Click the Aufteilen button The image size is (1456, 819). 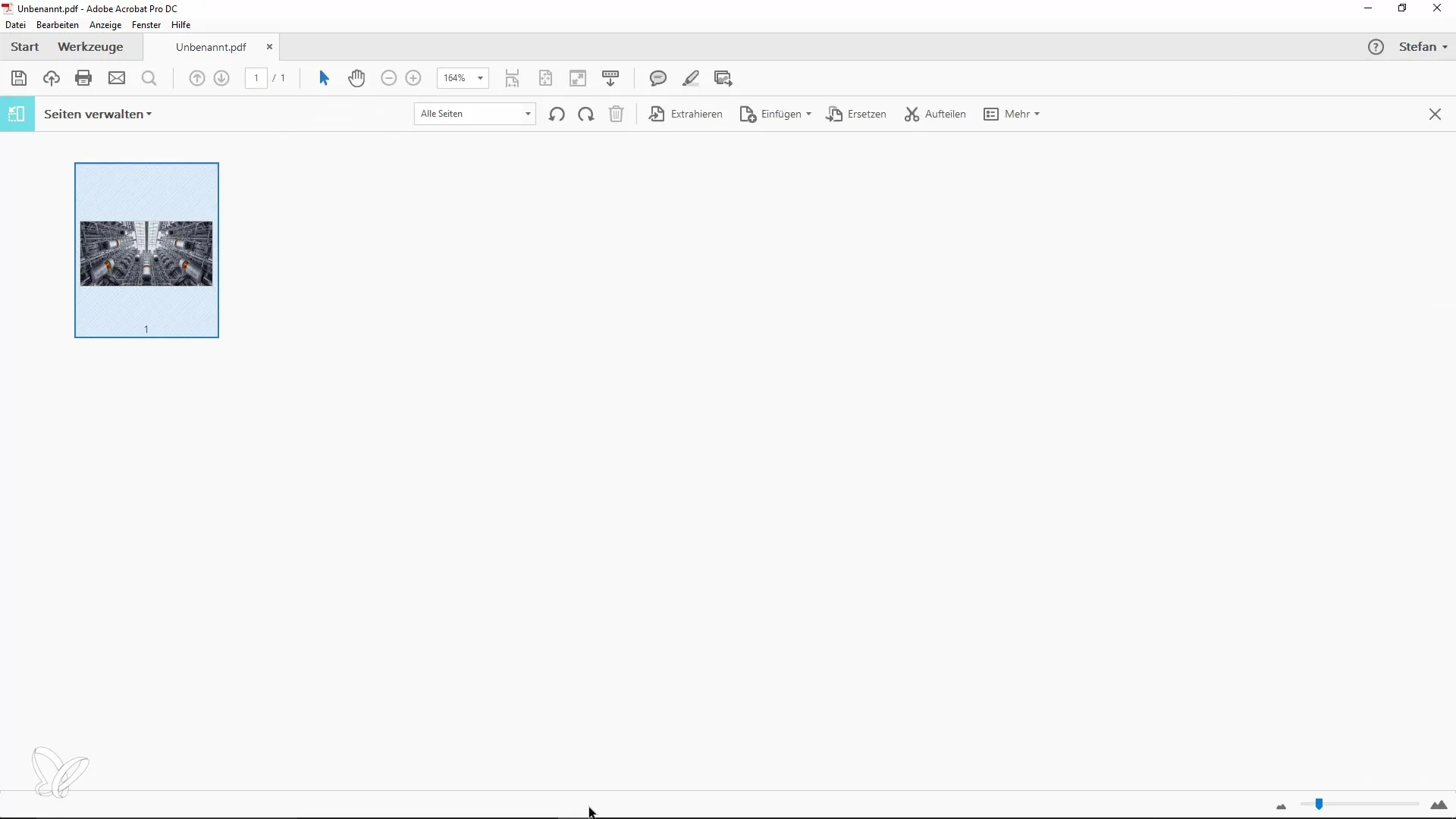coord(935,114)
